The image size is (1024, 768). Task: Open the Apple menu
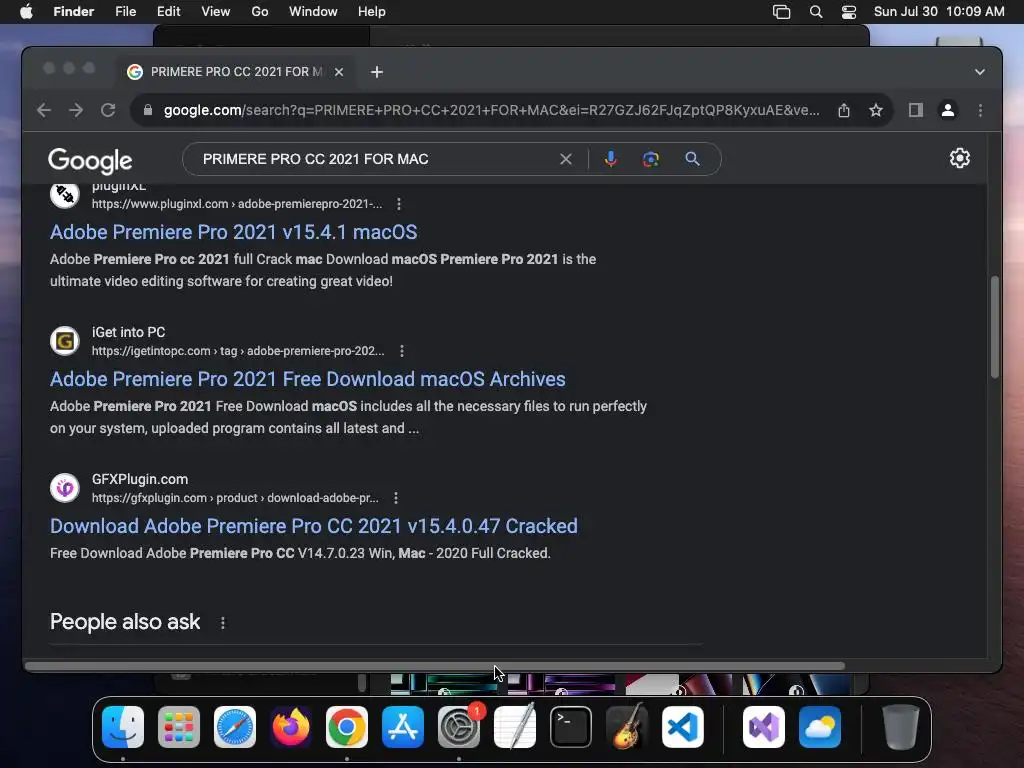click(26, 12)
